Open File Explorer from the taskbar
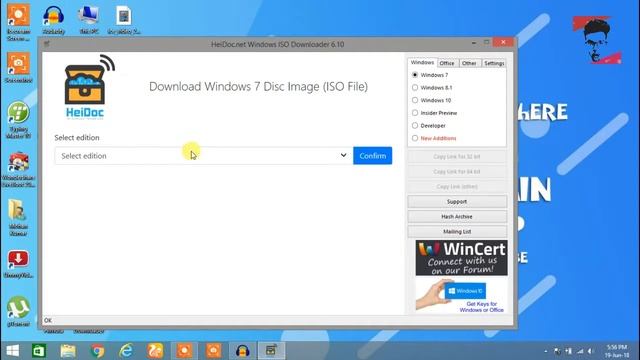This screenshot has height=360, width=640. (x=68, y=351)
